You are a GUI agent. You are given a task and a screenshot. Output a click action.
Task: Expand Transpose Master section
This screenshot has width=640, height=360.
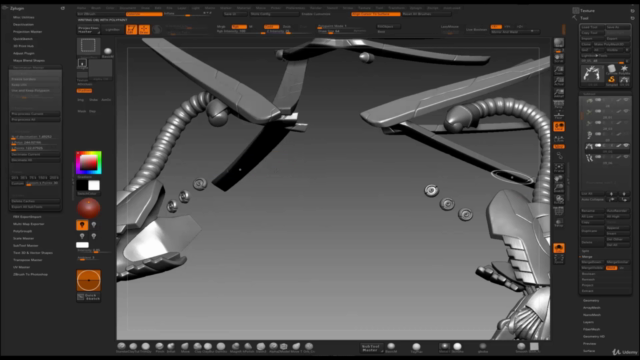(27, 260)
